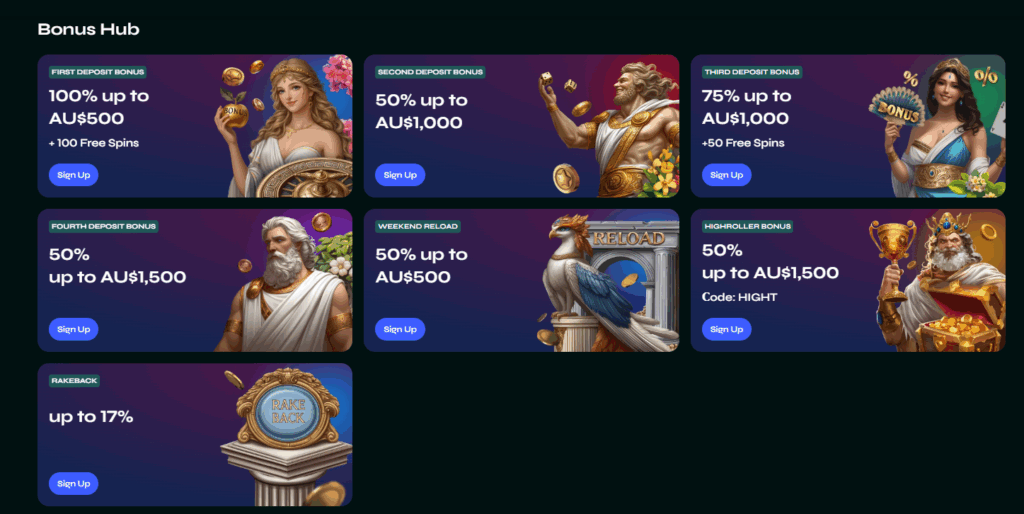Select the woman holding Bonus fan image
The width and height of the screenshot is (1024, 514).
click(937, 126)
